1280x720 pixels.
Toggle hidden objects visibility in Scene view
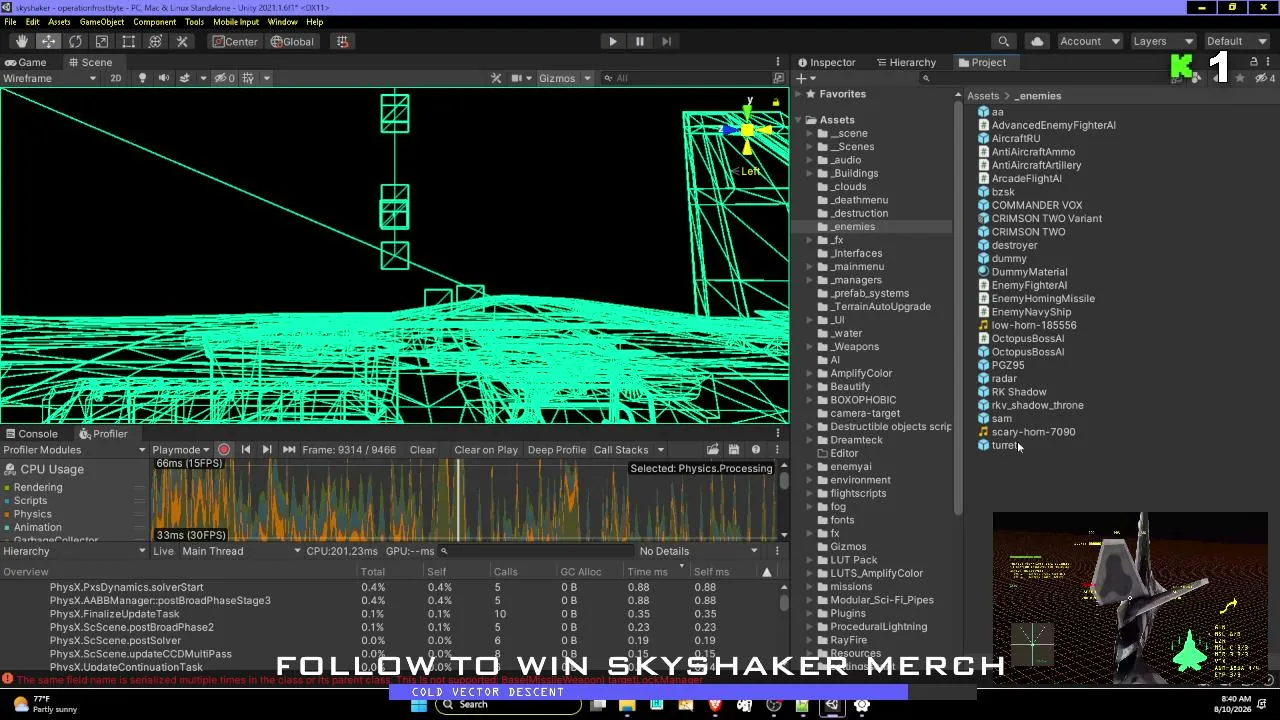pos(224,78)
